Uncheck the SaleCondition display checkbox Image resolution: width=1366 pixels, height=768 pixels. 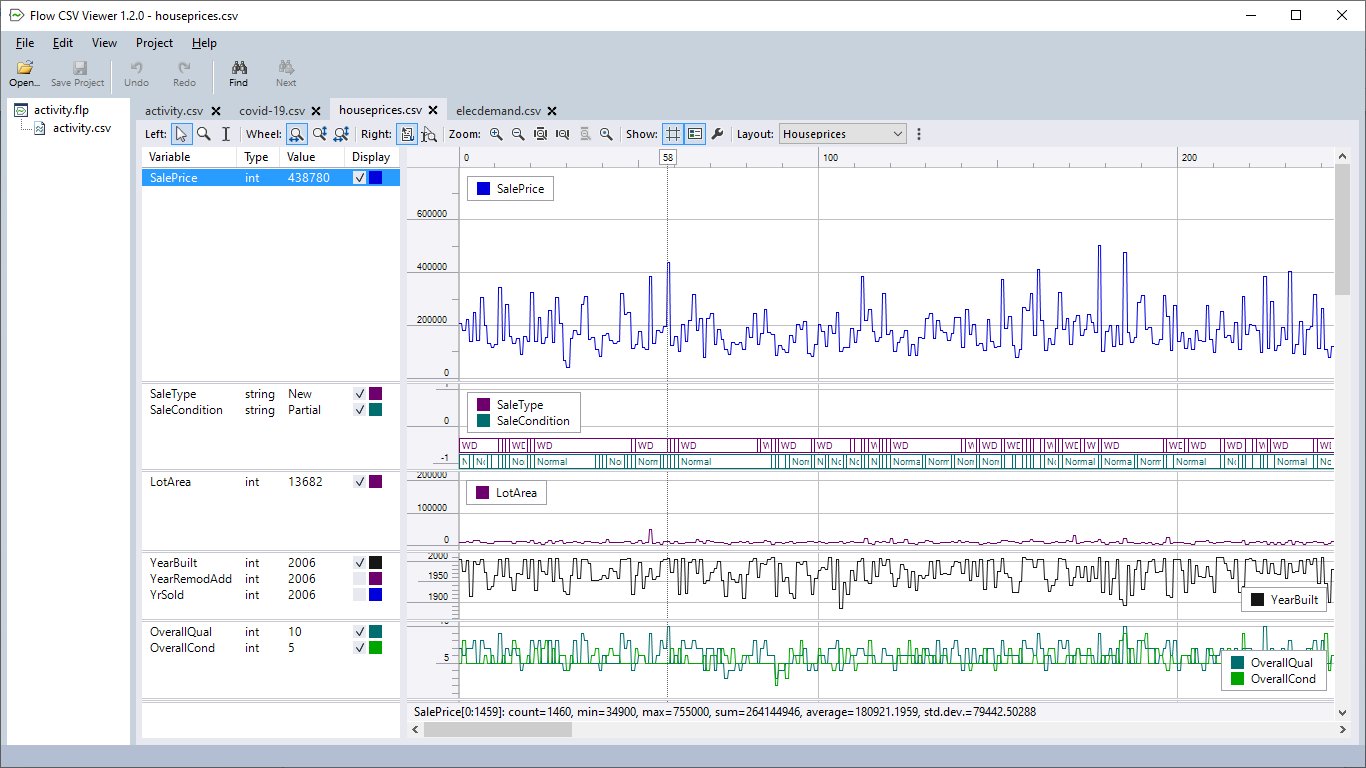360,410
